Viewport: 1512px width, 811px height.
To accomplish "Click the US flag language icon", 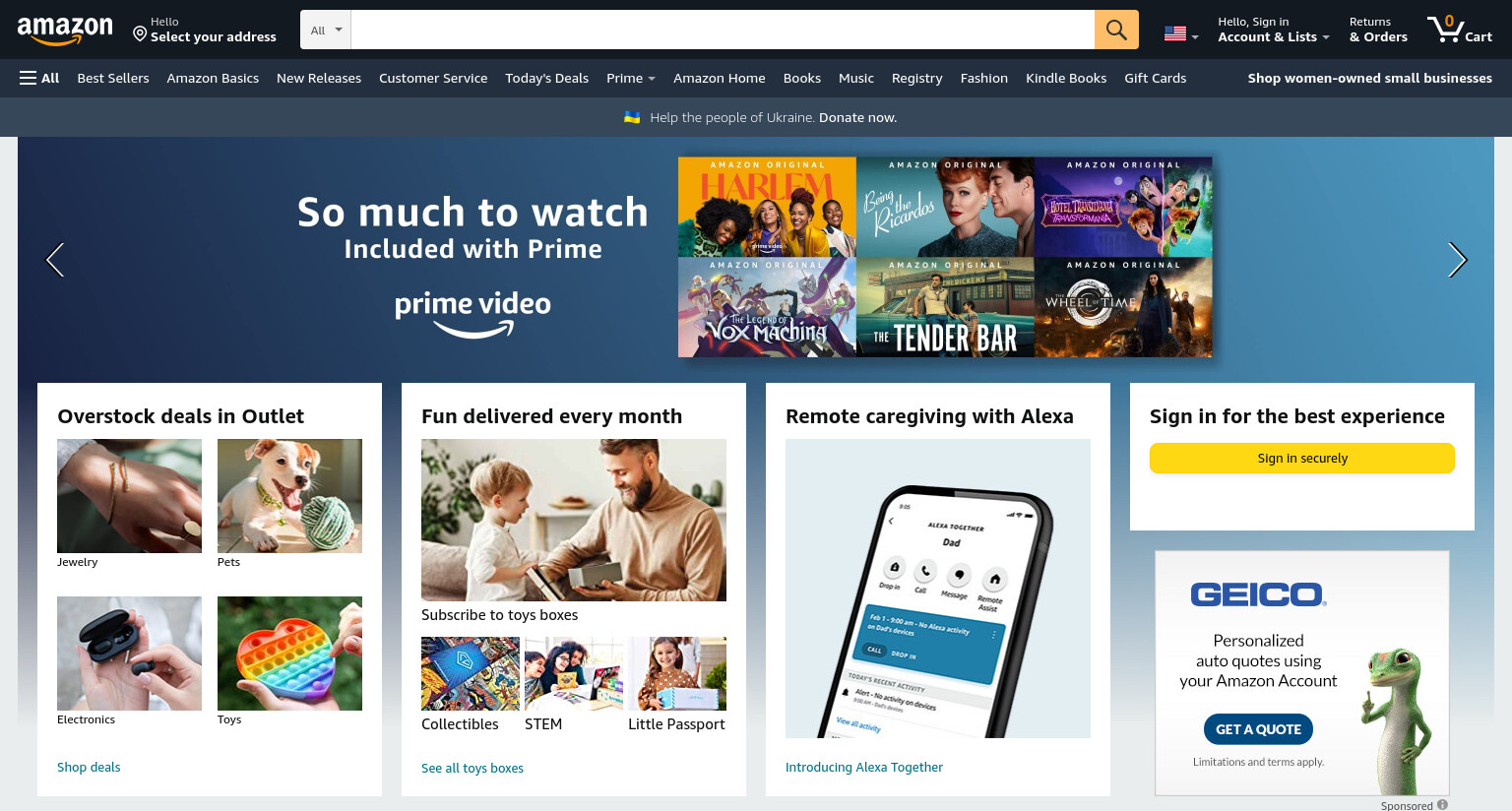I will (1175, 33).
